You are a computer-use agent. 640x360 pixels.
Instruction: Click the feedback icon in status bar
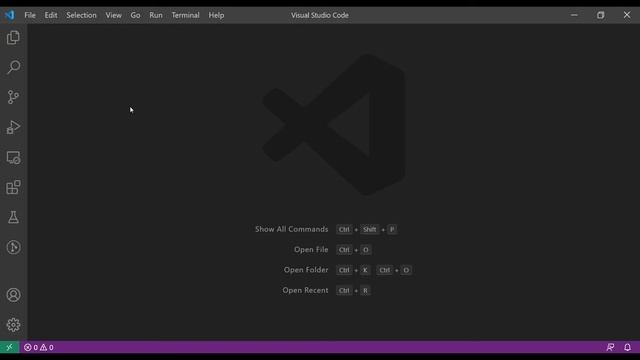pos(610,347)
